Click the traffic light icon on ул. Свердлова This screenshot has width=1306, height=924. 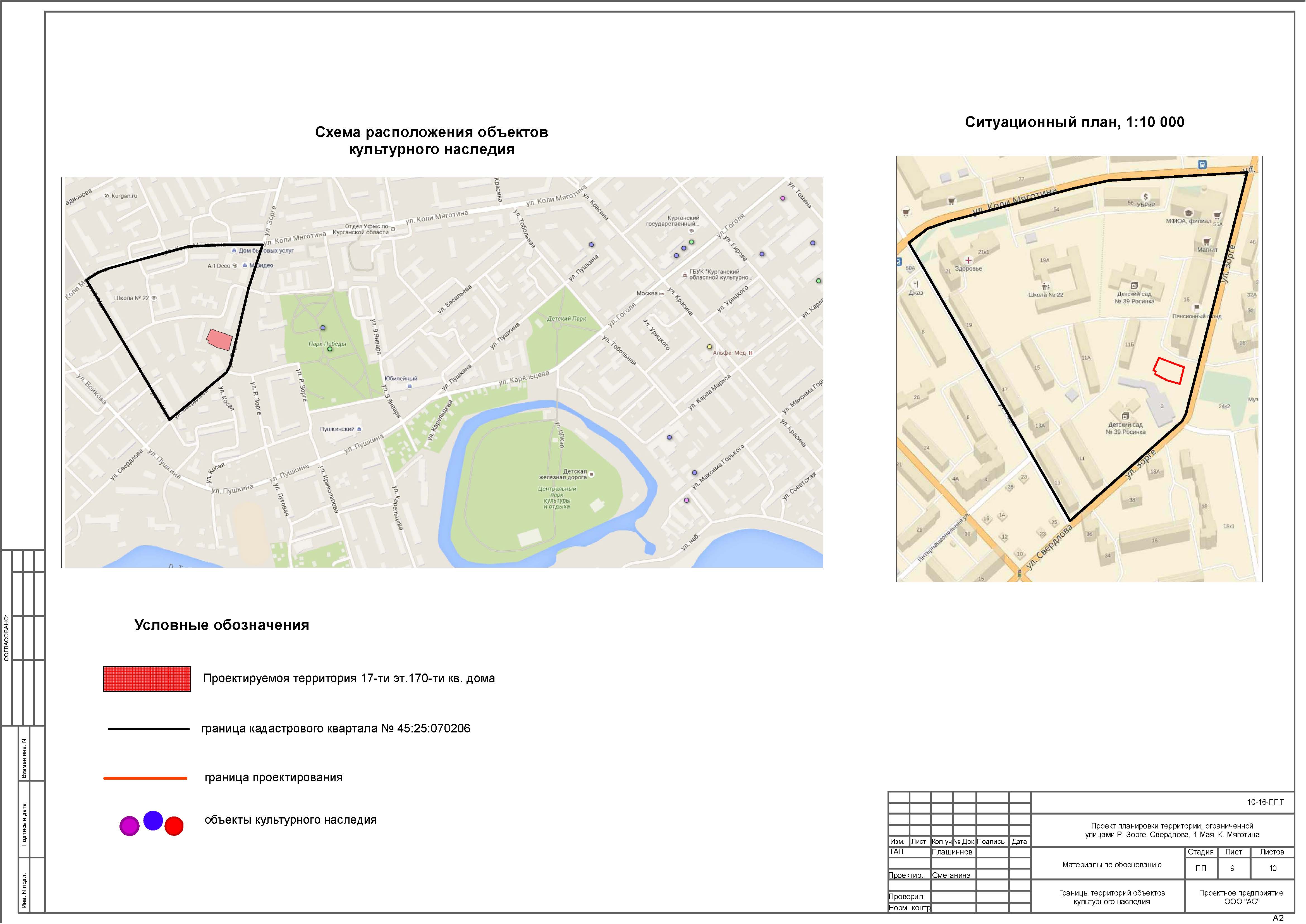(1019, 575)
